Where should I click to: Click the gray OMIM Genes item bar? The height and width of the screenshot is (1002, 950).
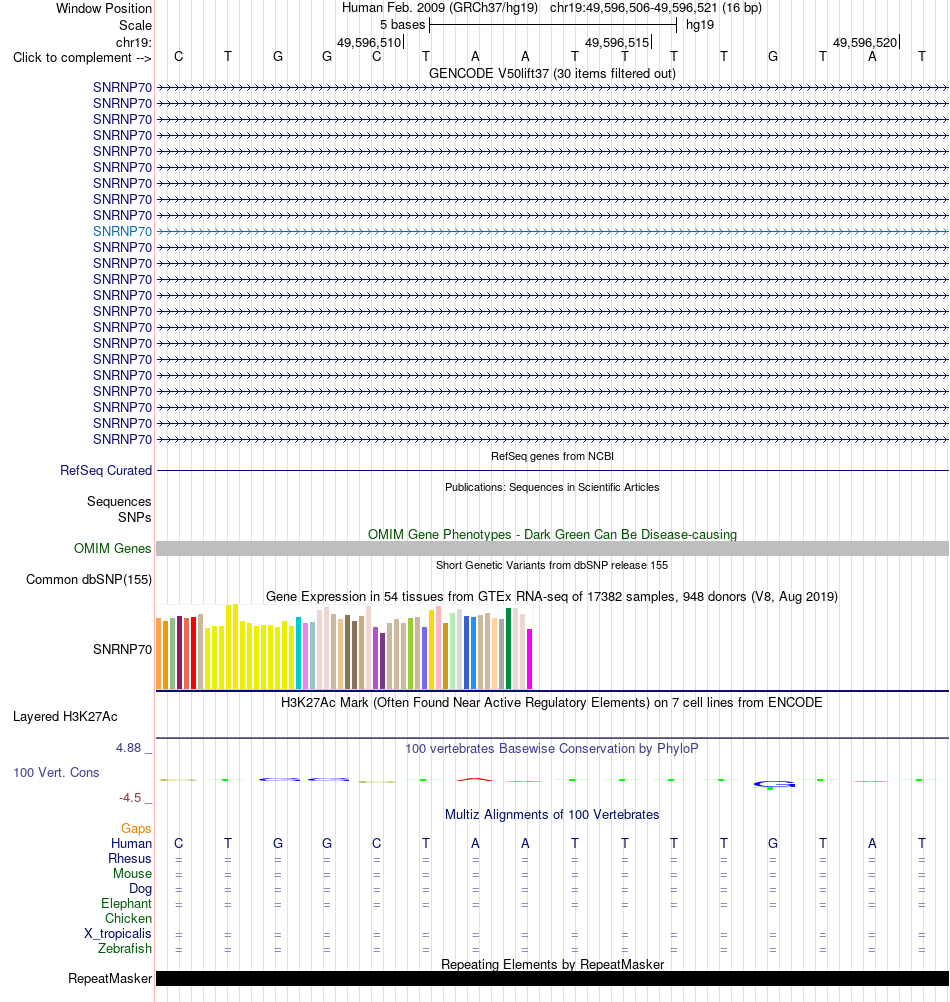[x=552, y=548]
